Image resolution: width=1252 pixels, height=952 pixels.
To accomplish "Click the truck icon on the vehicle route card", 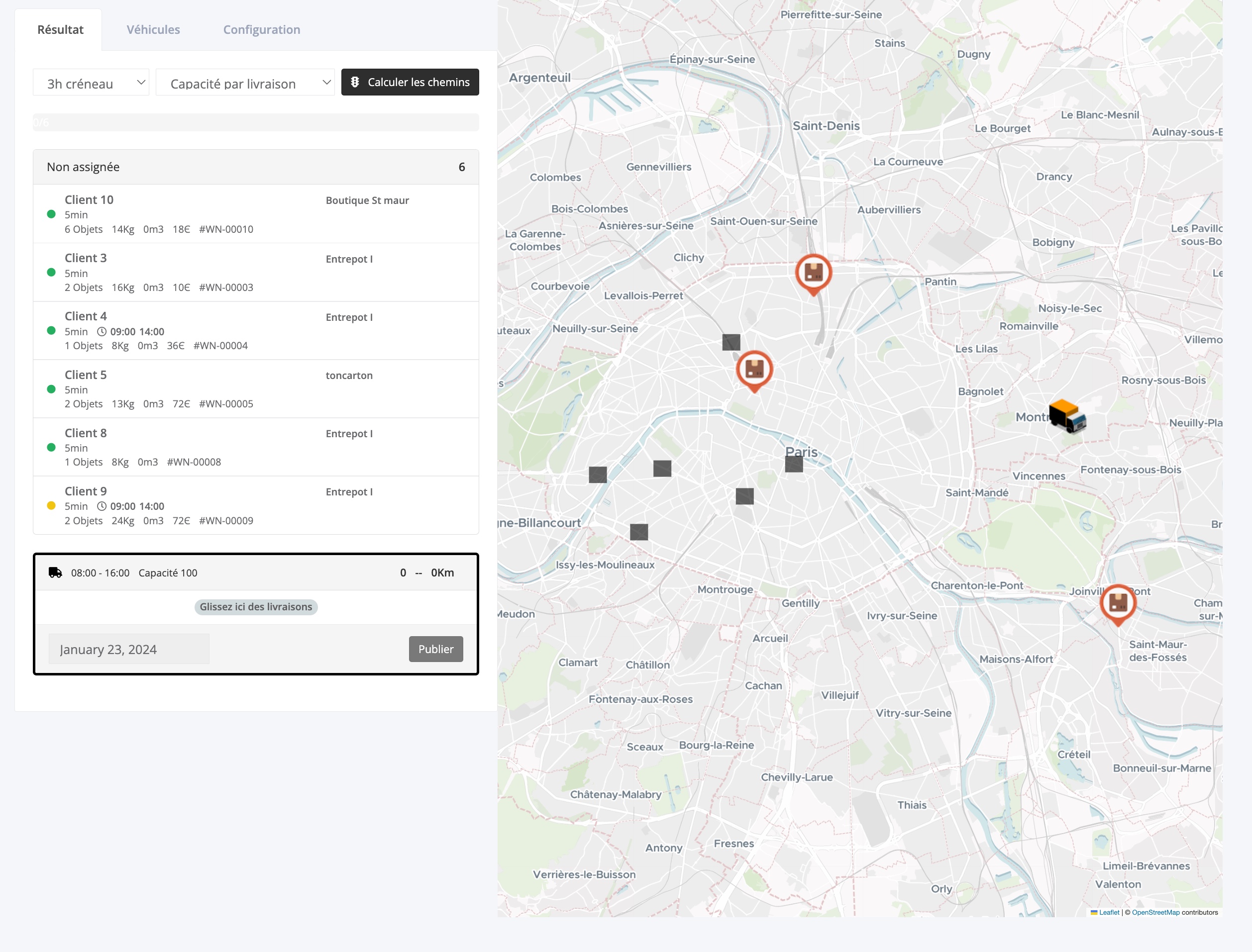I will point(55,572).
